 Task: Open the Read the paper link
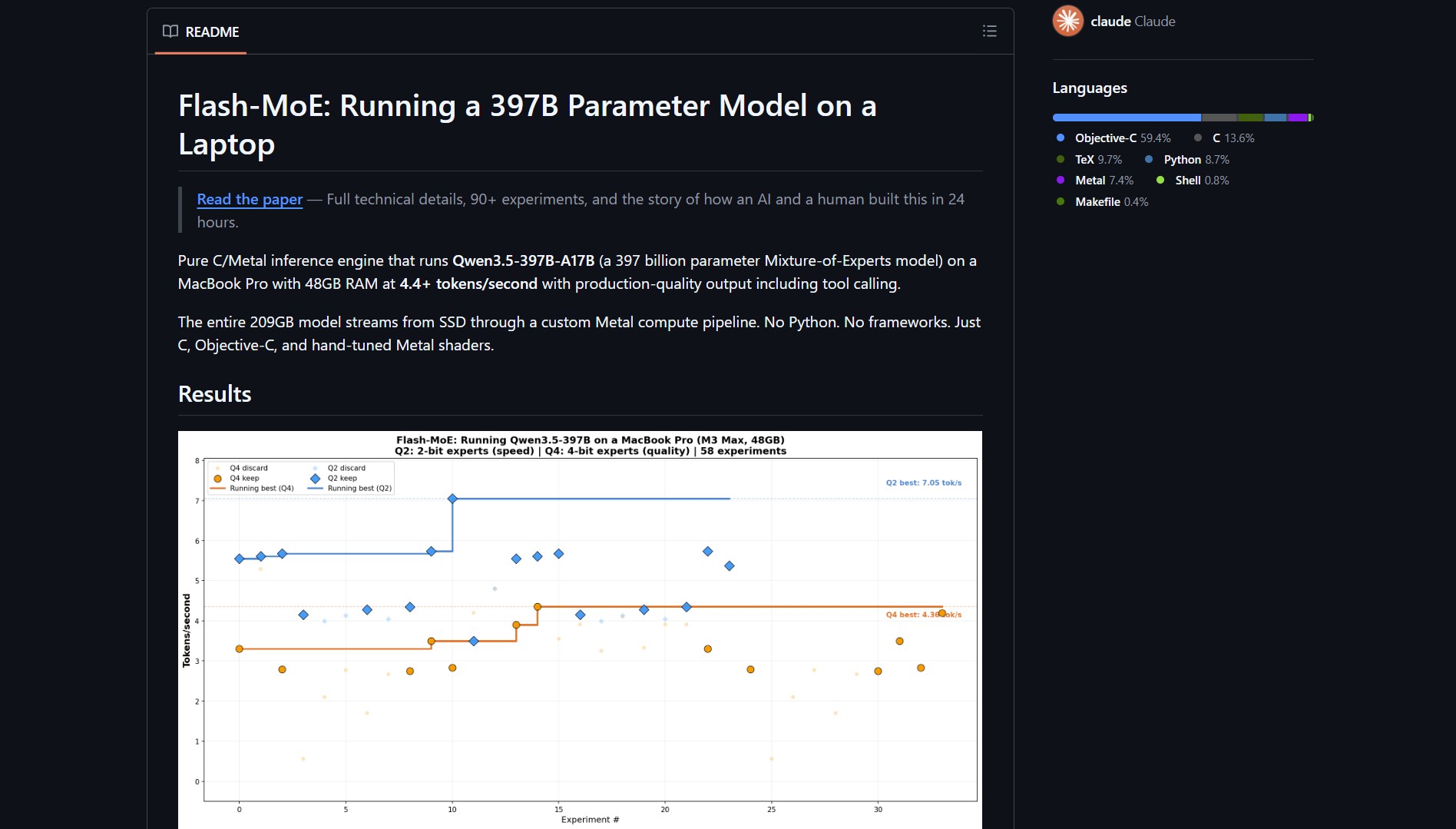pyautogui.click(x=250, y=200)
